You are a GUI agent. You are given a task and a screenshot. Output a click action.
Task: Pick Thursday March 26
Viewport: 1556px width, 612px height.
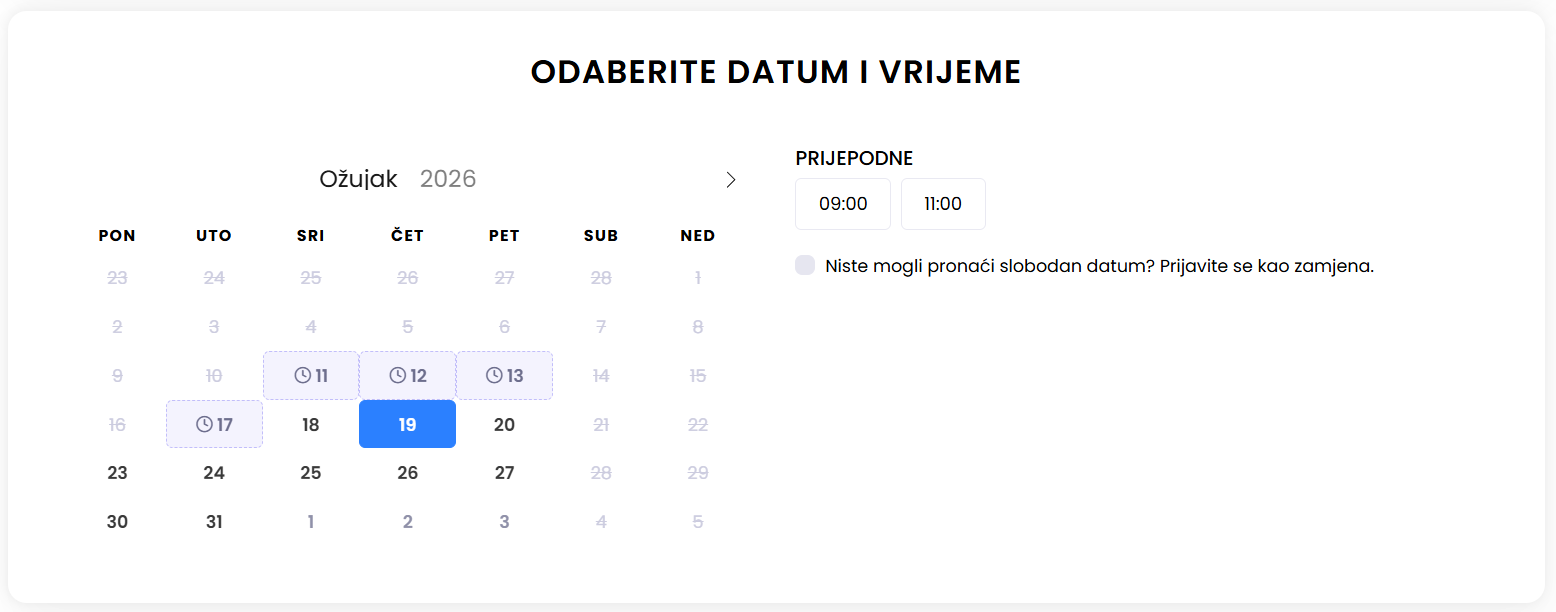(407, 473)
